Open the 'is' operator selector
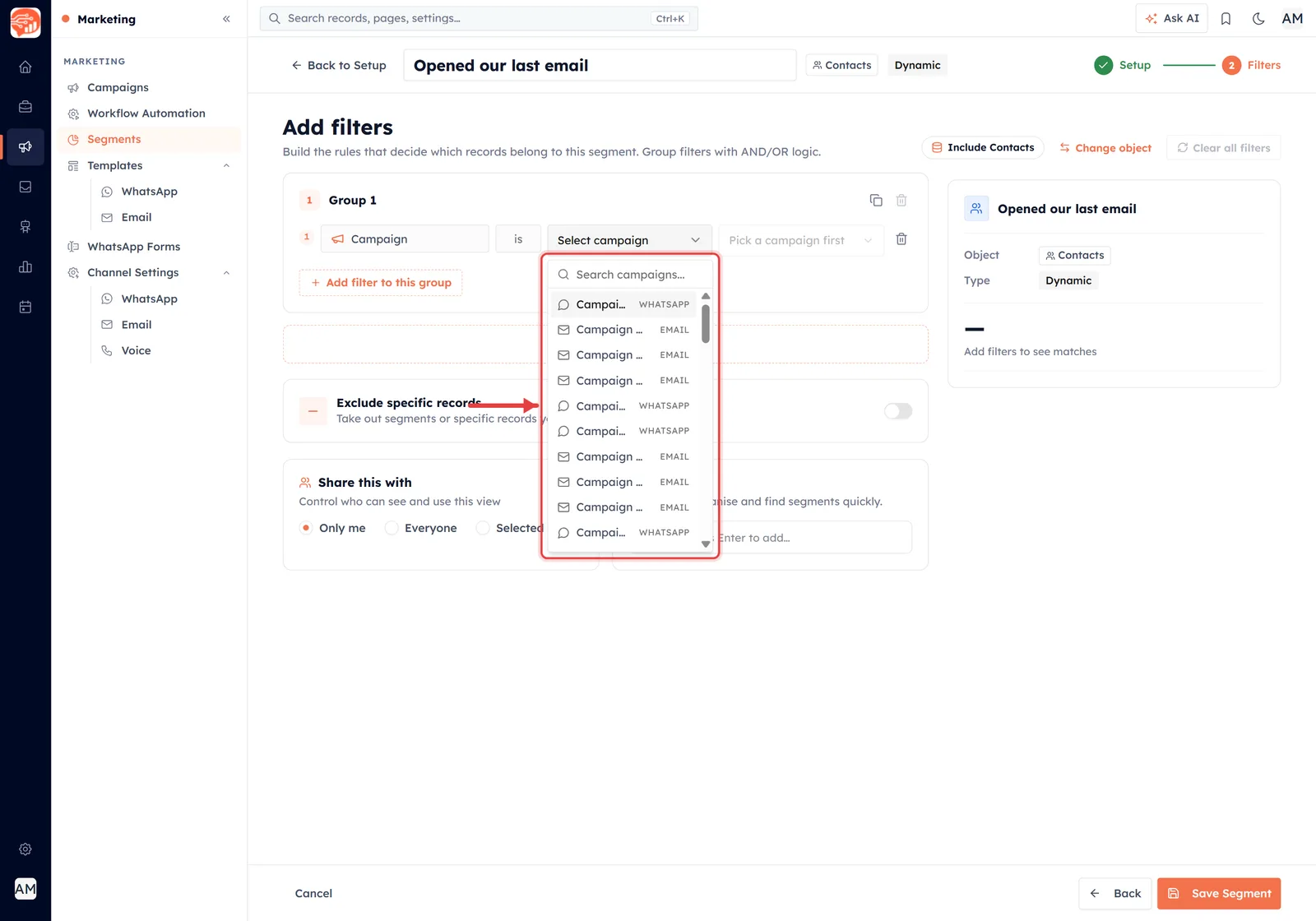 coord(518,238)
